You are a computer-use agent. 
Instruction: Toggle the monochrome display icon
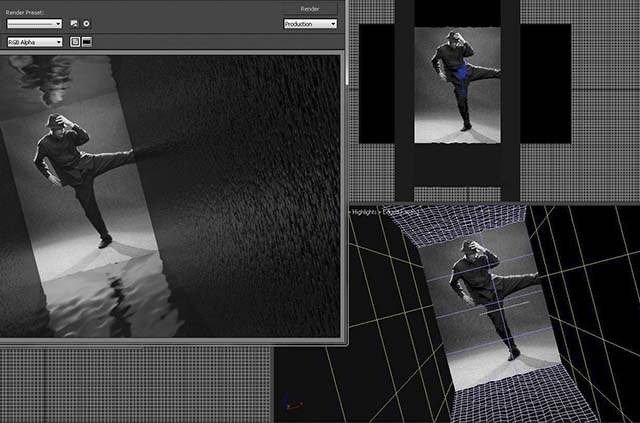86,42
